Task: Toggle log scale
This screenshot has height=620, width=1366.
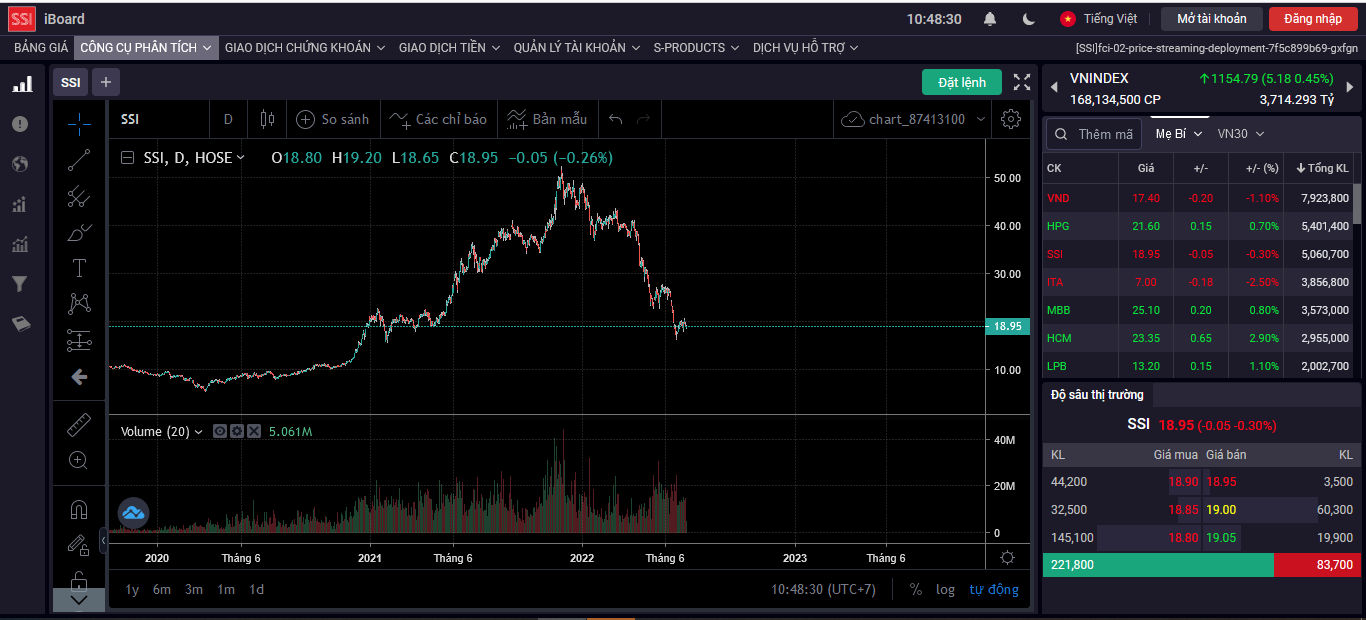Action: point(946,589)
